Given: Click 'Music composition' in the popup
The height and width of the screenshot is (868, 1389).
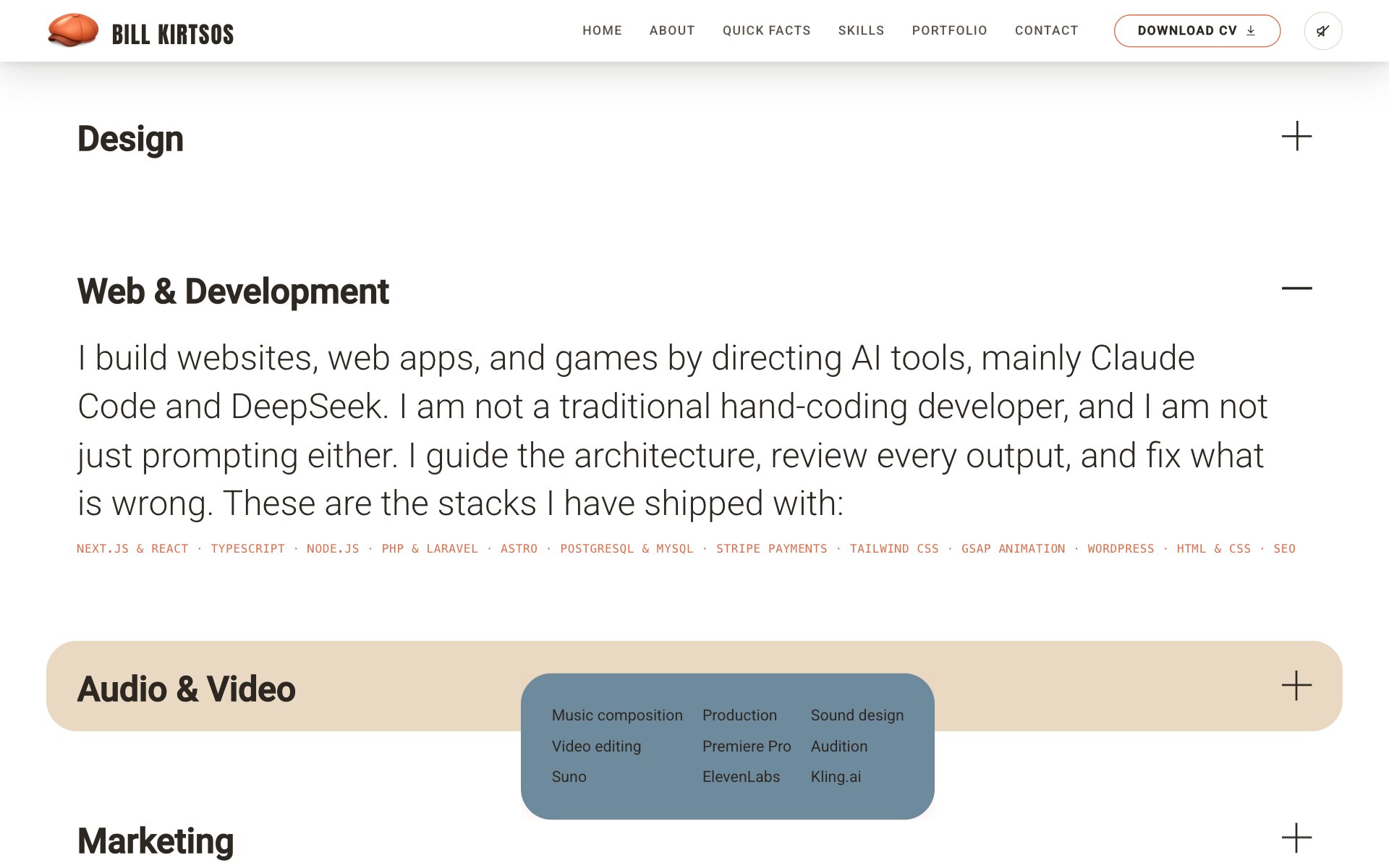Looking at the screenshot, I should pos(616,715).
